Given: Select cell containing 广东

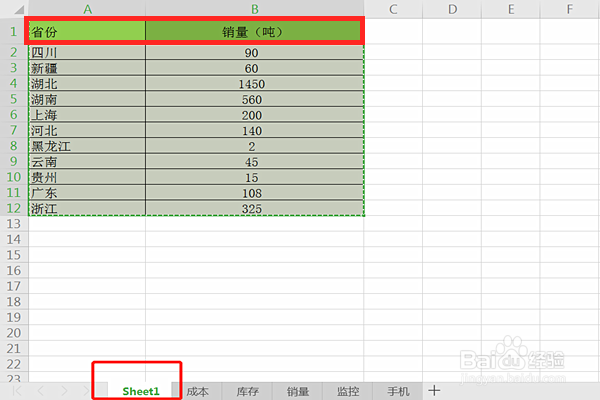Looking at the screenshot, I should click(87, 193).
